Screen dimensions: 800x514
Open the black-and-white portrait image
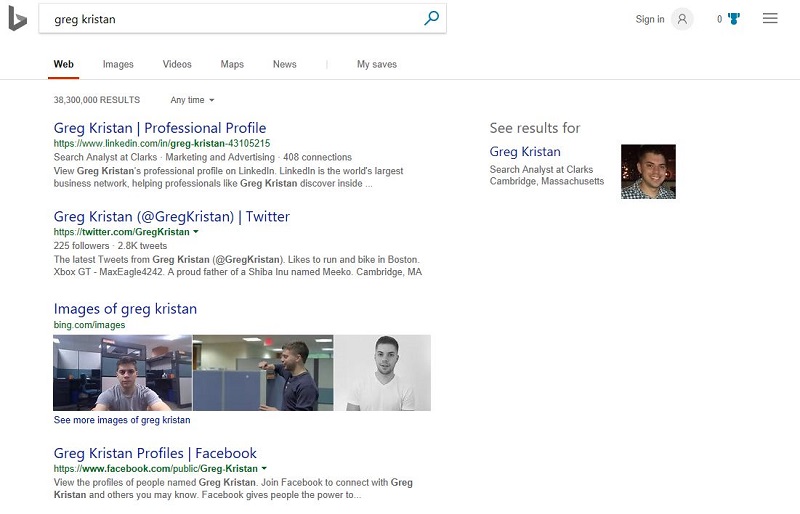coord(383,373)
